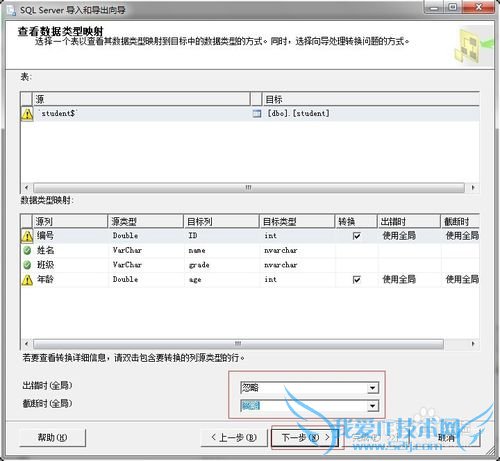This screenshot has width=500, height=461.
Task: Click the wizard icon in the title bar
Action: pyautogui.click(x=11, y=10)
